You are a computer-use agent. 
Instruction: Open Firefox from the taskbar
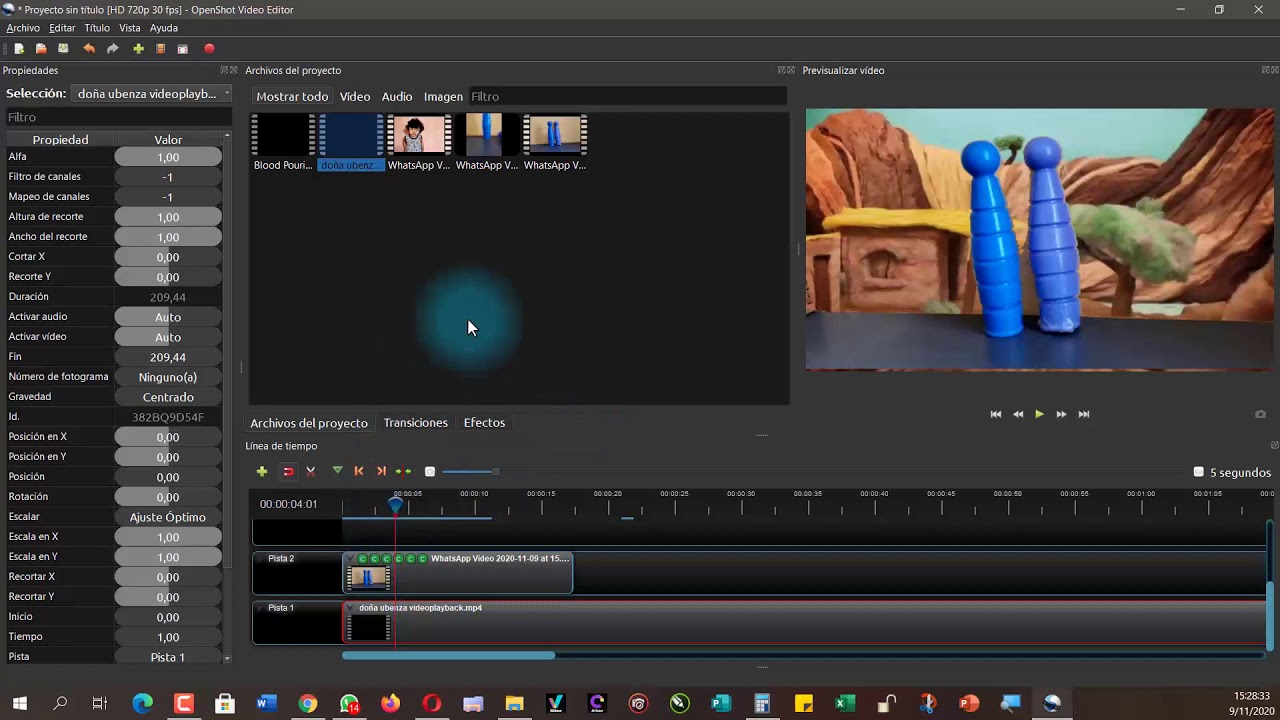point(390,704)
